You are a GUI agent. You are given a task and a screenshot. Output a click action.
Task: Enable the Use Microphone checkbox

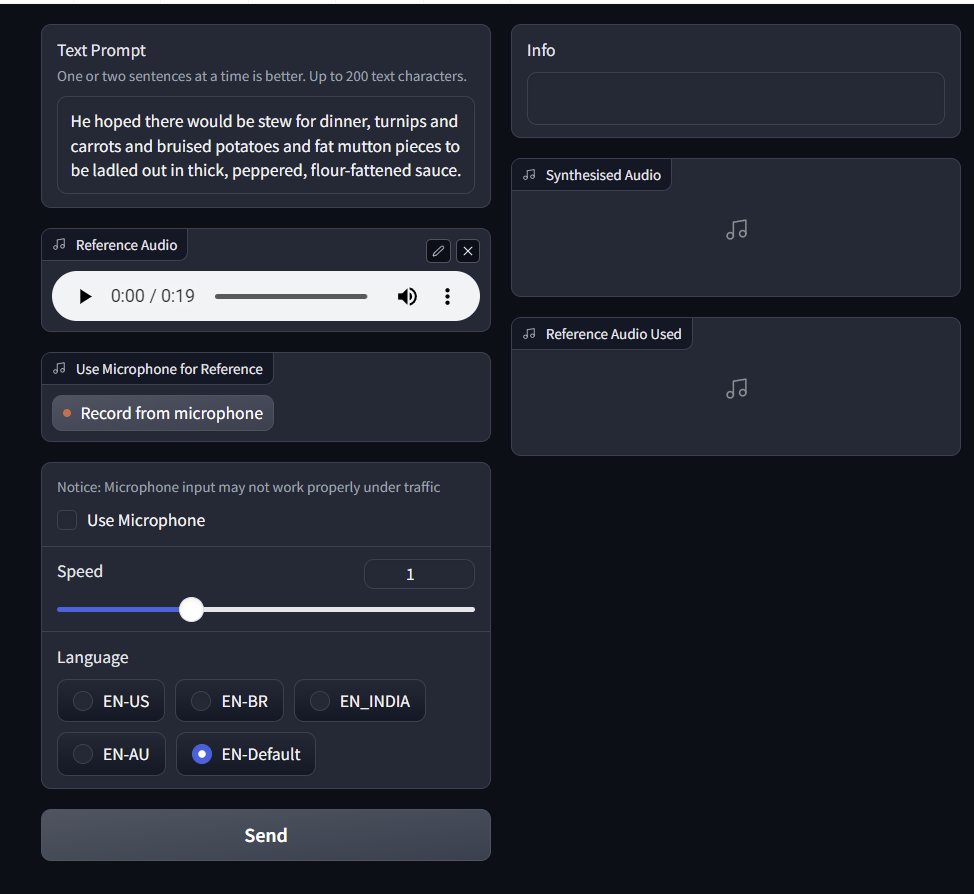click(67, 520)
